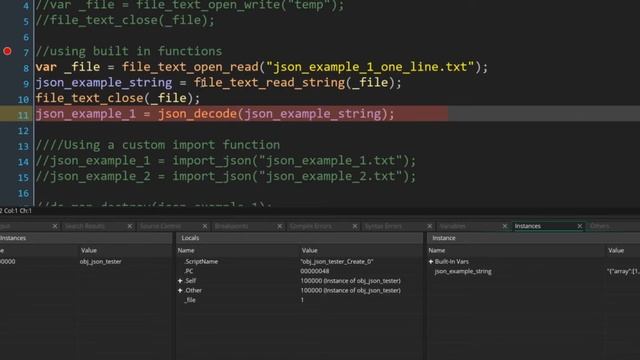640x360 pixels.
Task: Click line number 11 in the gutter
Action: (23, 115)
